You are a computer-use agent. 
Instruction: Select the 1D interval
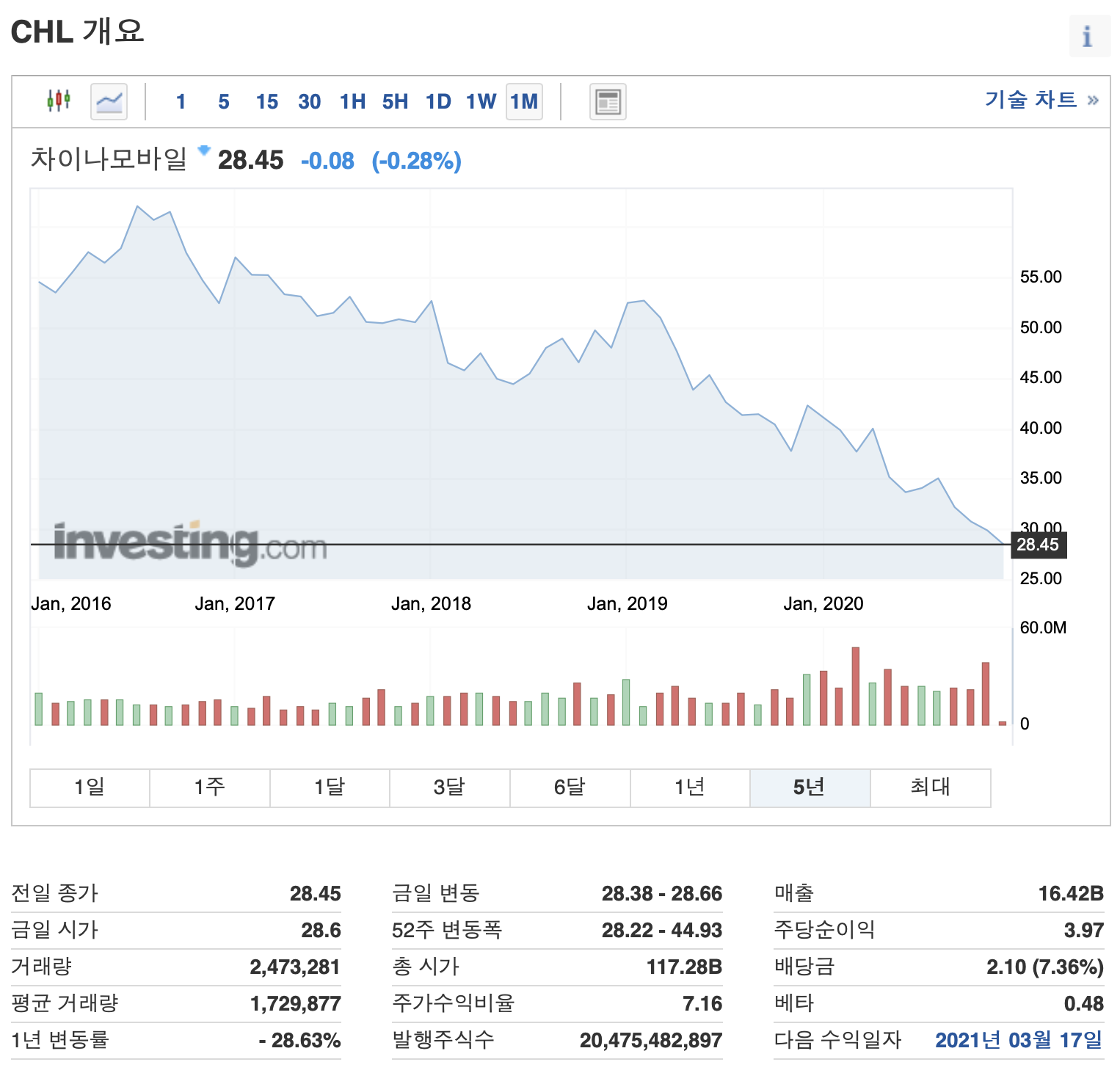(438, 101)
